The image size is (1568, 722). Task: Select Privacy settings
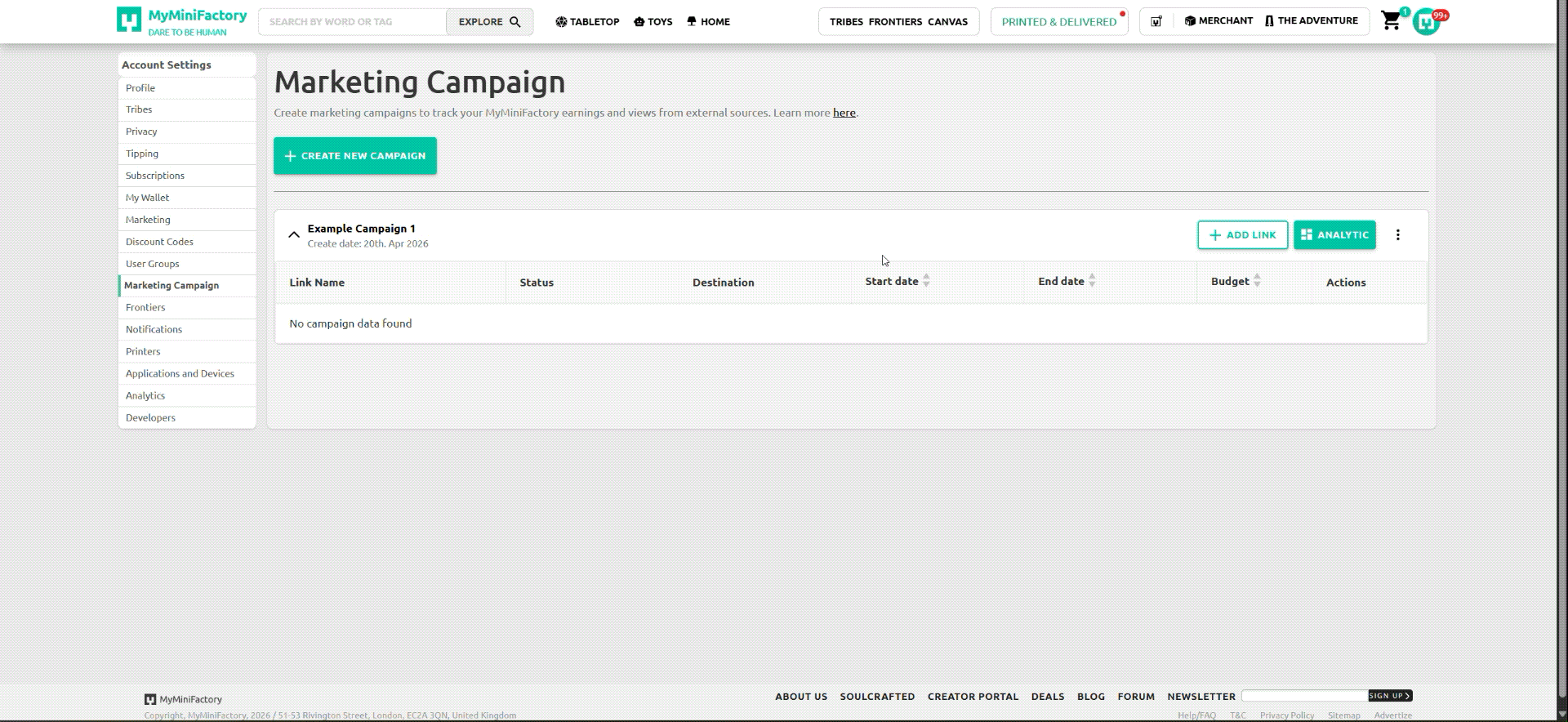187,131
